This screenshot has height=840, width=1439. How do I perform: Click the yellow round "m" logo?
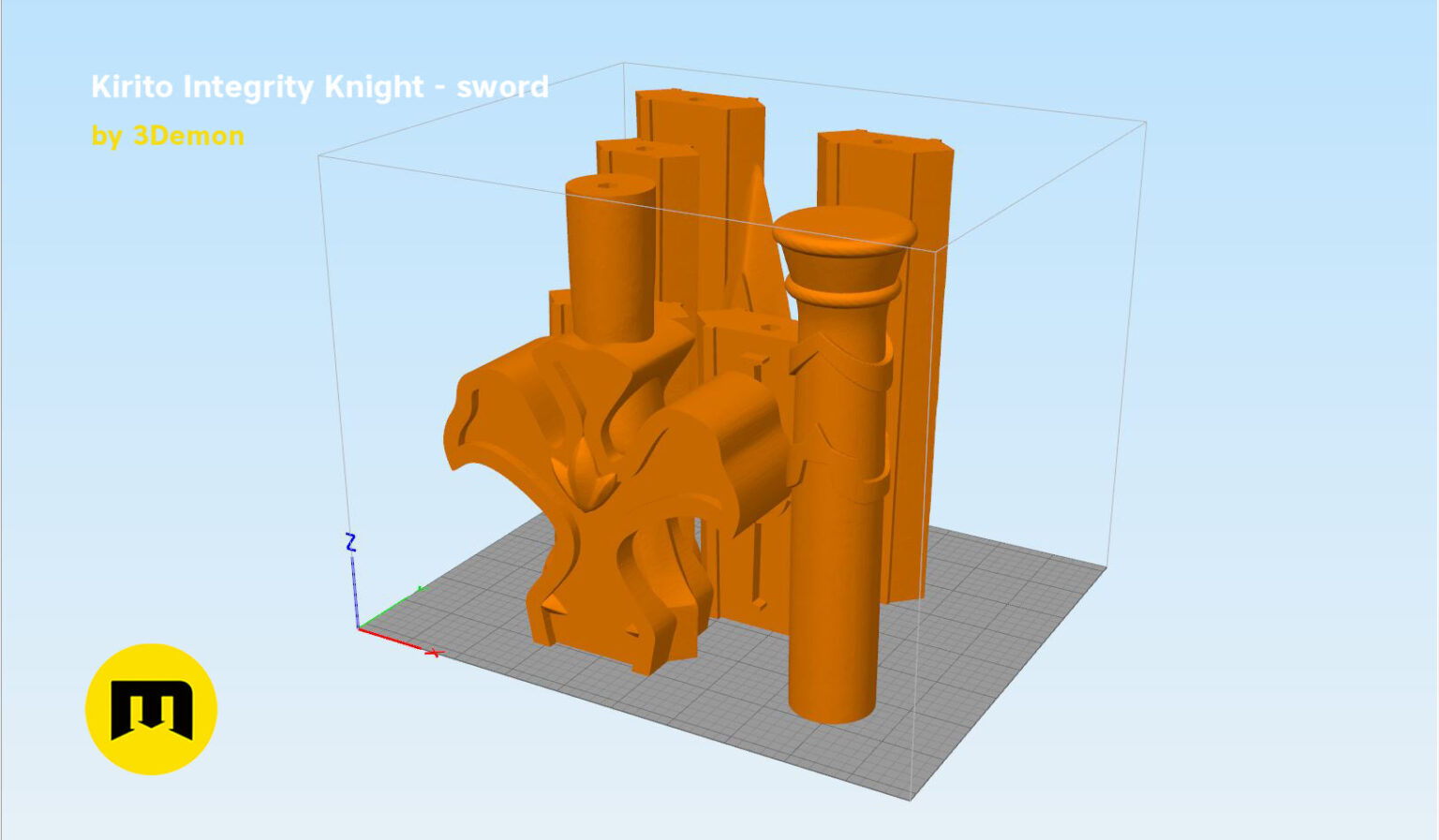pos(151,709)
